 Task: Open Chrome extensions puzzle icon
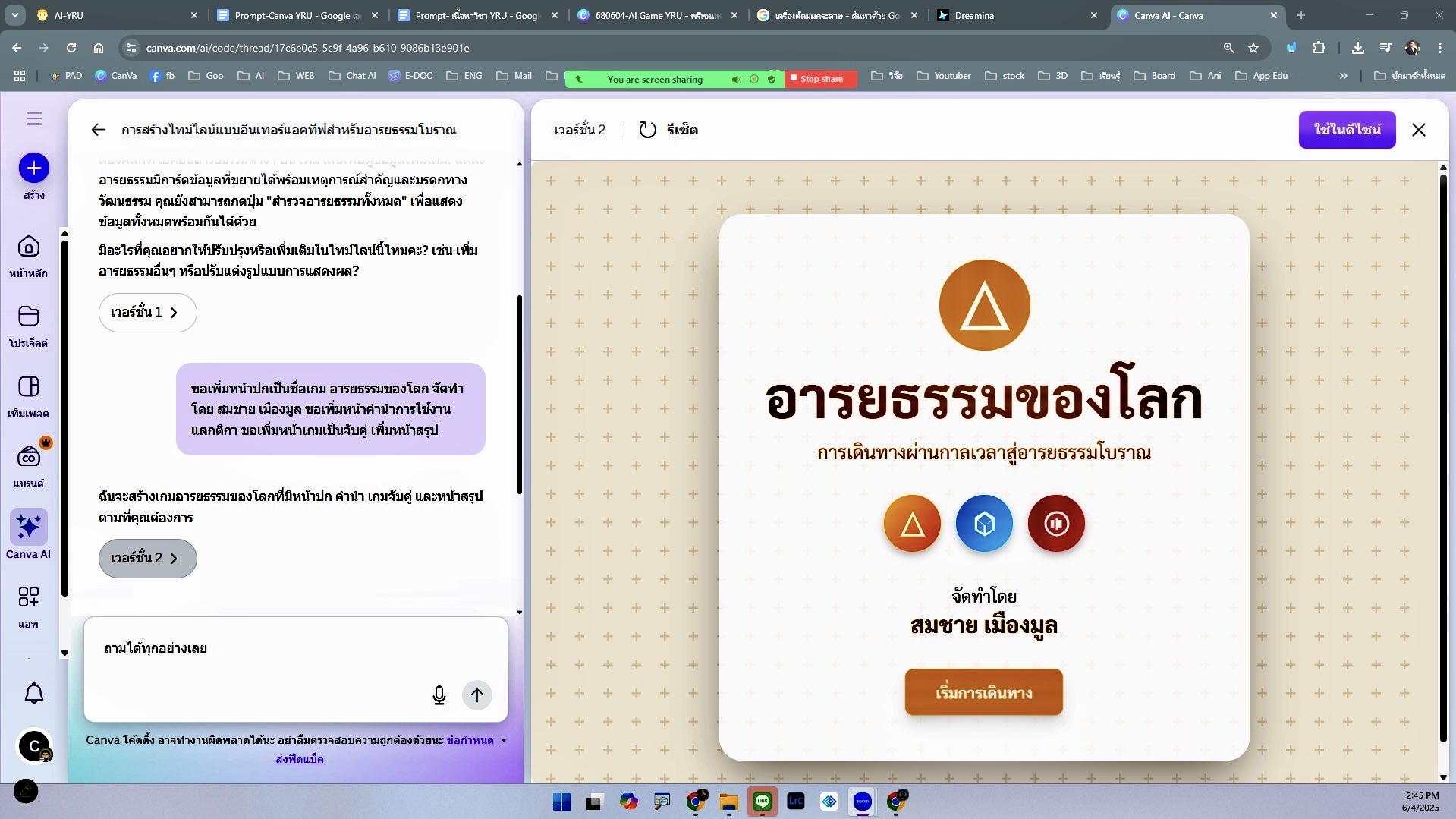pos(1319,48)
